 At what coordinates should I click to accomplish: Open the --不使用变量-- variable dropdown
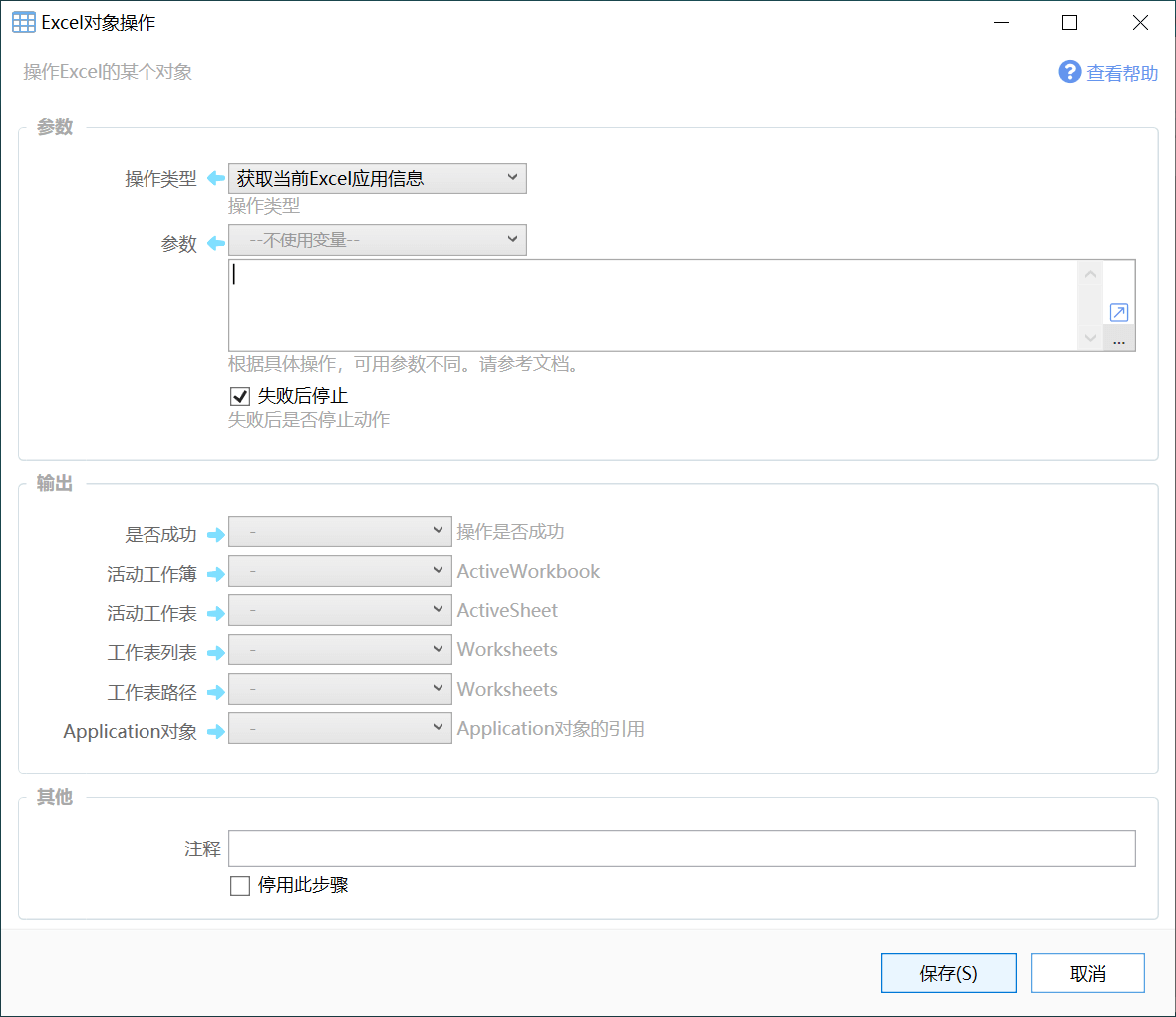[378, 240]
